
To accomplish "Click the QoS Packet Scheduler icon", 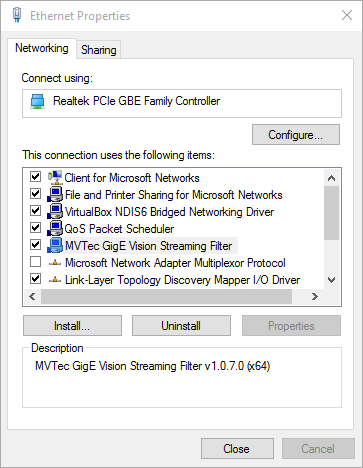I will (x=55, y=229).
